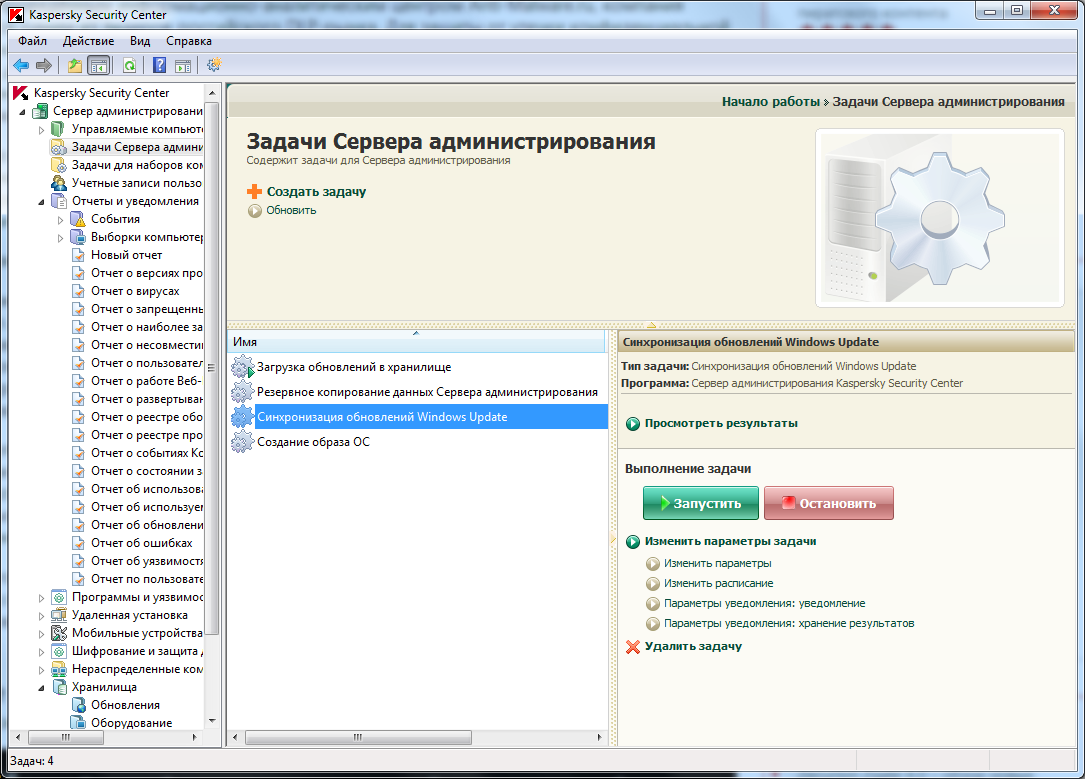Screen dimensions: 1085x779
Task: Click the gear icon of Создание образа ОС
Action: (x=242, y=441)
